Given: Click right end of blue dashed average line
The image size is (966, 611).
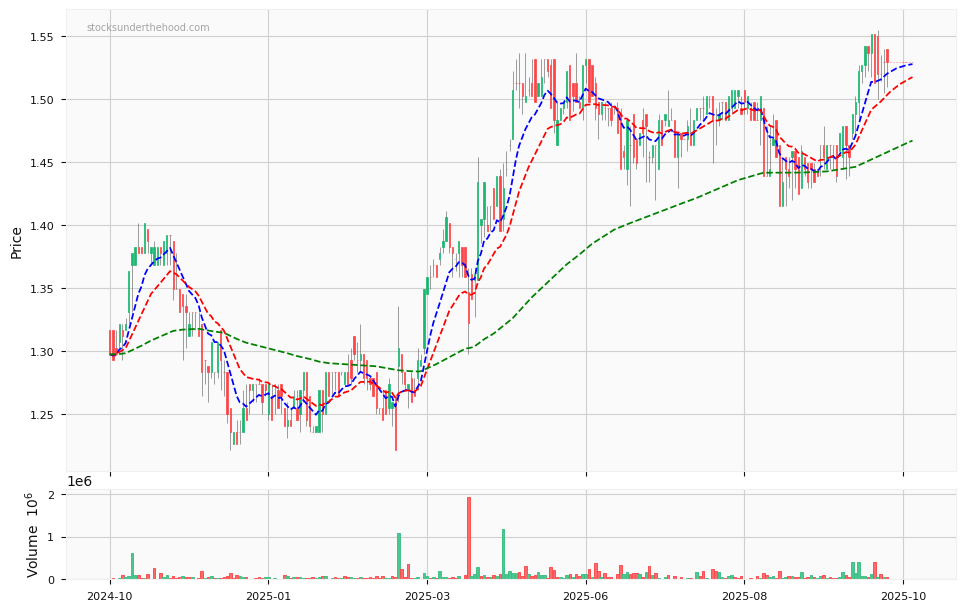Looking at the screenshot, I should tap(911, 64).
